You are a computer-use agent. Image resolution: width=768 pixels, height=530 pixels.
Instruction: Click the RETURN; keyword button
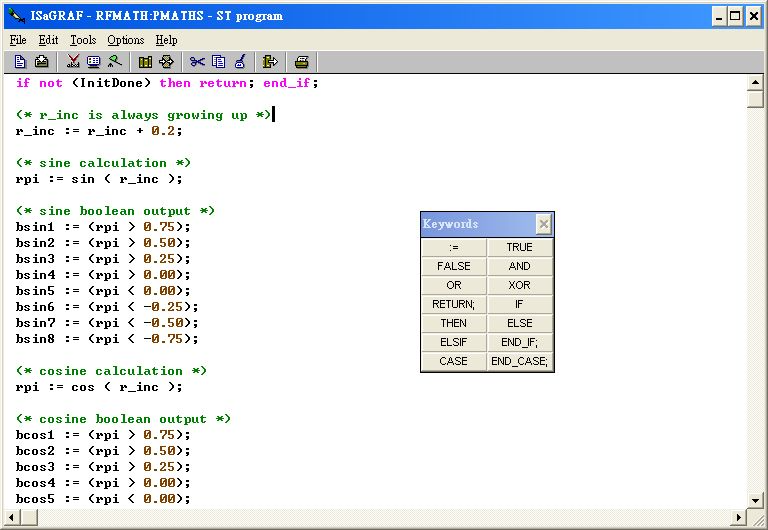pyautogui.click(x=453, y=304)
